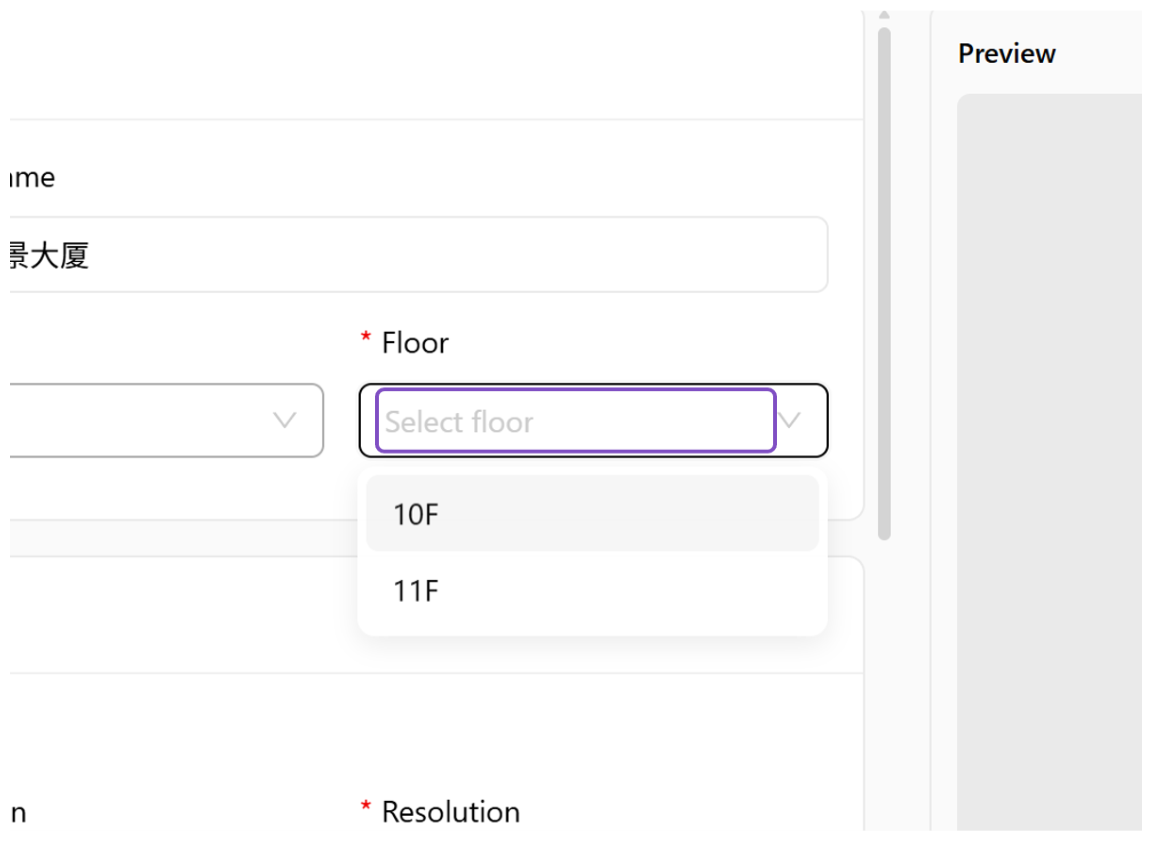This screenshot has width=1152, height=841.
Task: Click the red asterisk beside Resolution
Action: (x=366, y=807)
